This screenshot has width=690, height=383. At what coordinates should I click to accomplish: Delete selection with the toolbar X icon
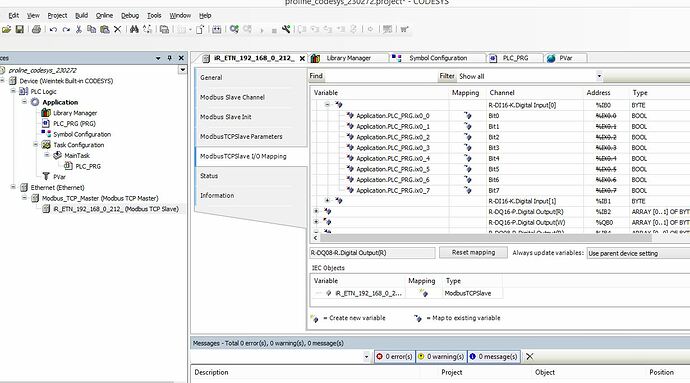117,29
